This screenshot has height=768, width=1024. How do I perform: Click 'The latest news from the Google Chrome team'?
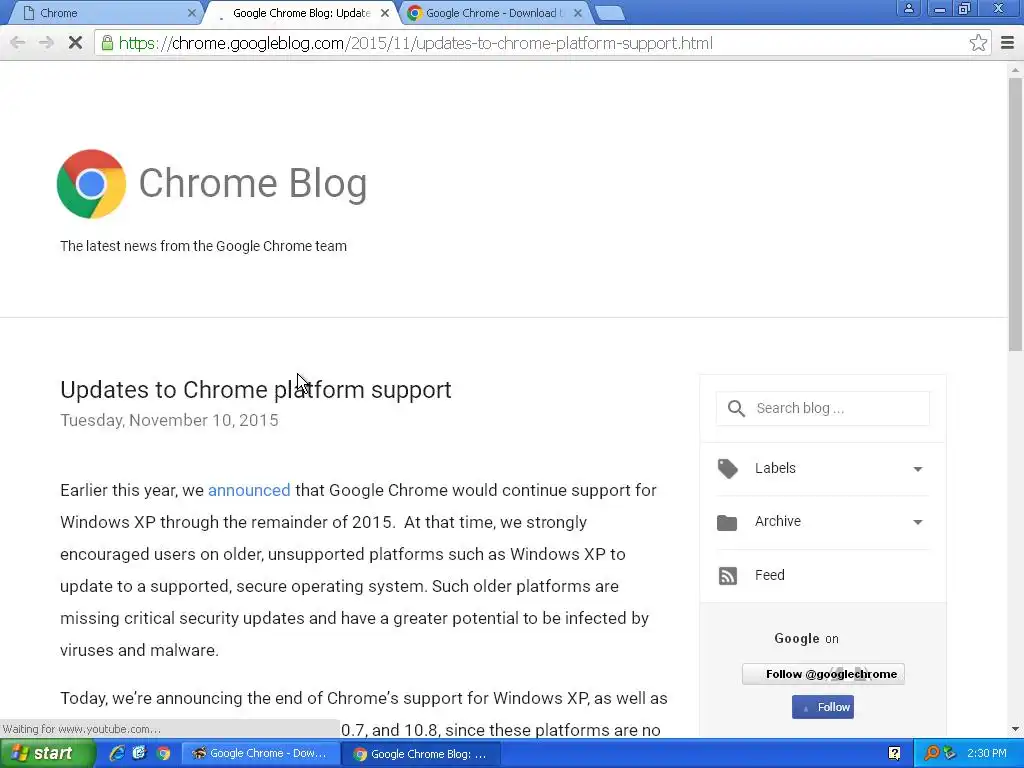pyautogui.click(x=203, y=246)
